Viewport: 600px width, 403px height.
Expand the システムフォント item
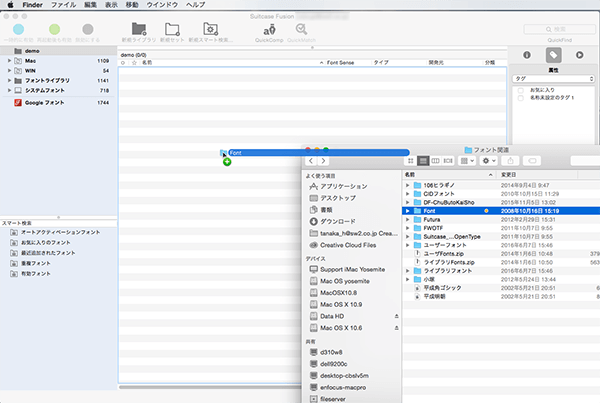pyautogui.click(x=10, y=91)
